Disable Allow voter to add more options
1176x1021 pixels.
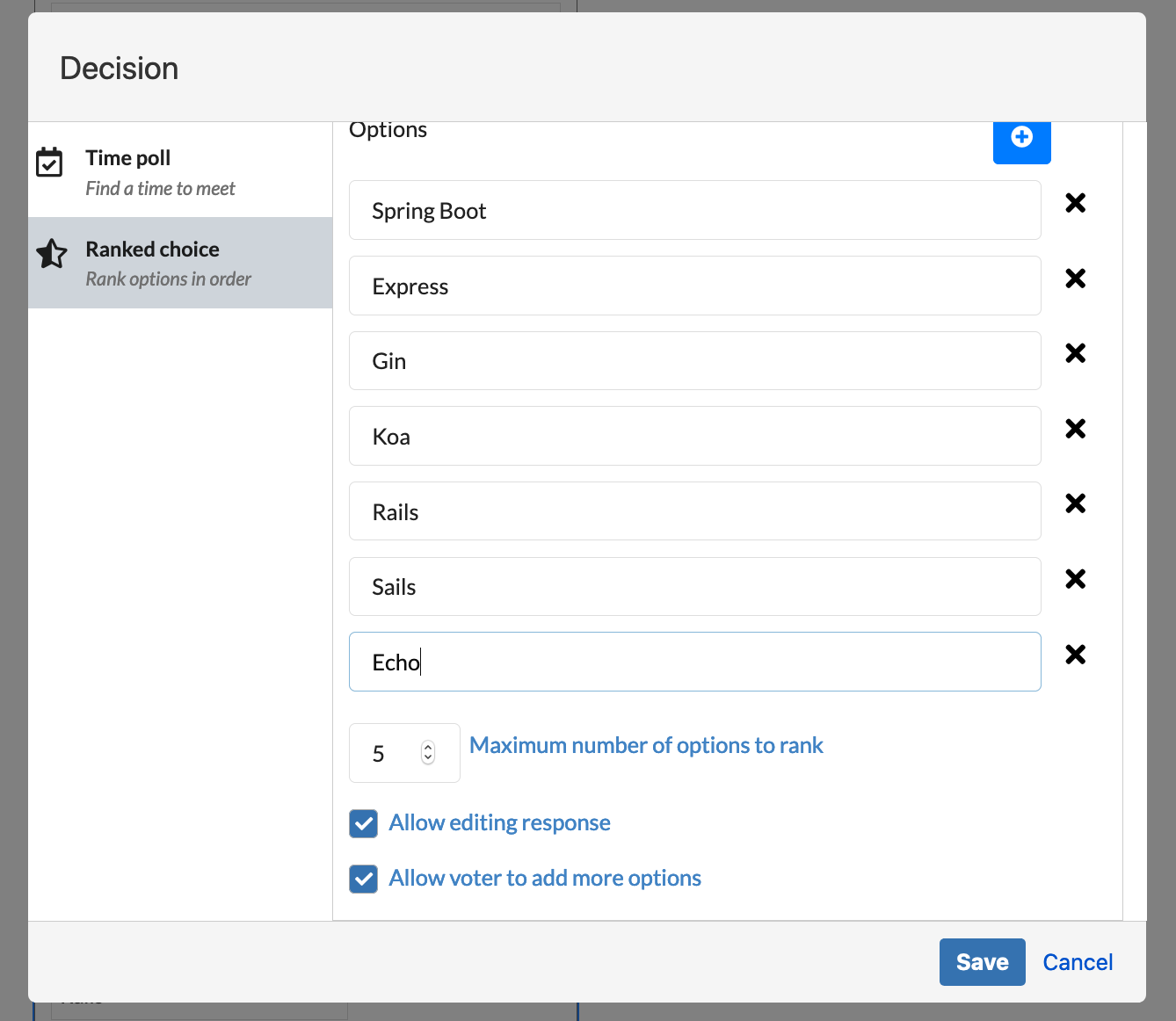[363, 879]
